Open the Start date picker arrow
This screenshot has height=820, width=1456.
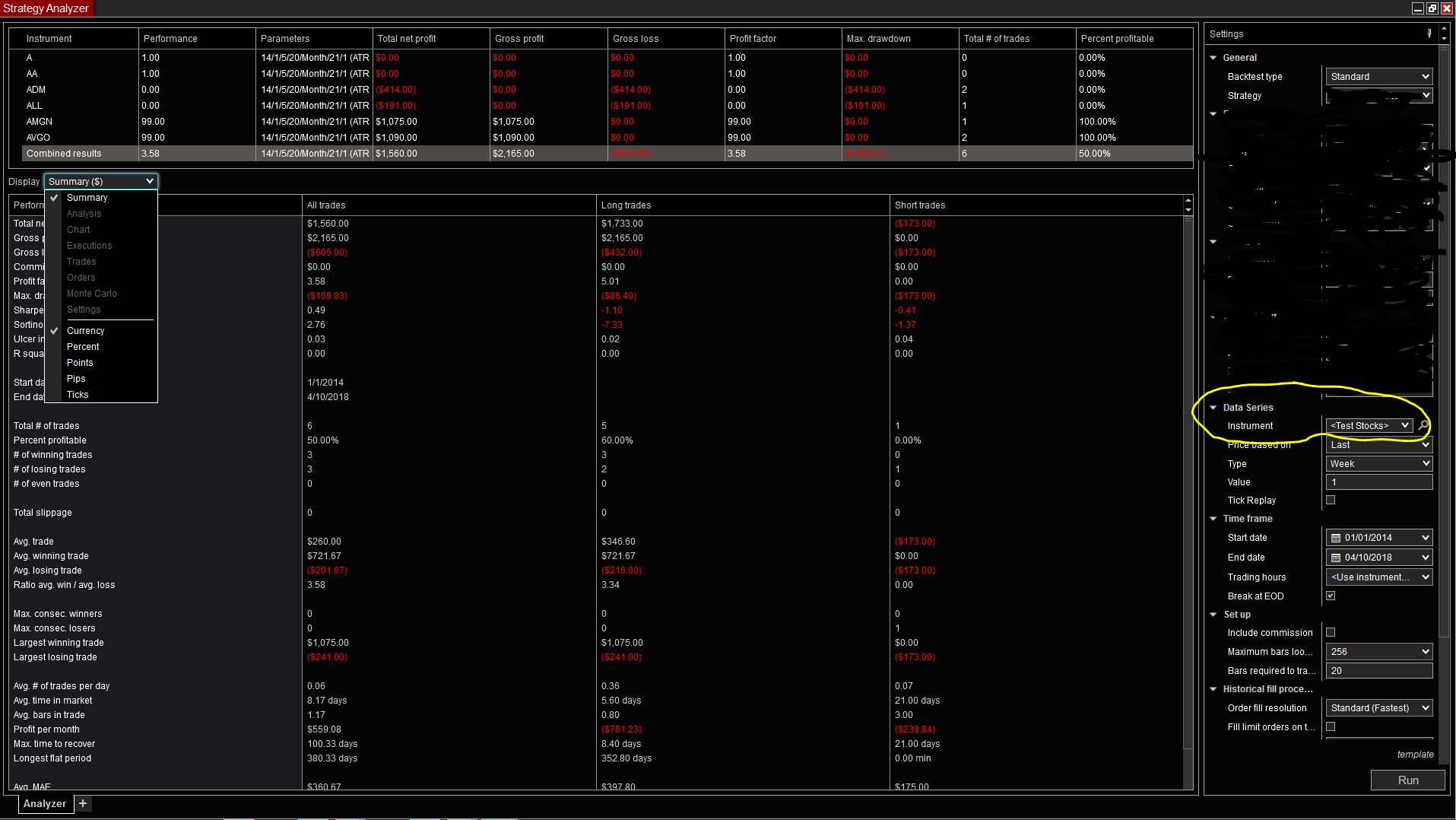pos(1425,538)
